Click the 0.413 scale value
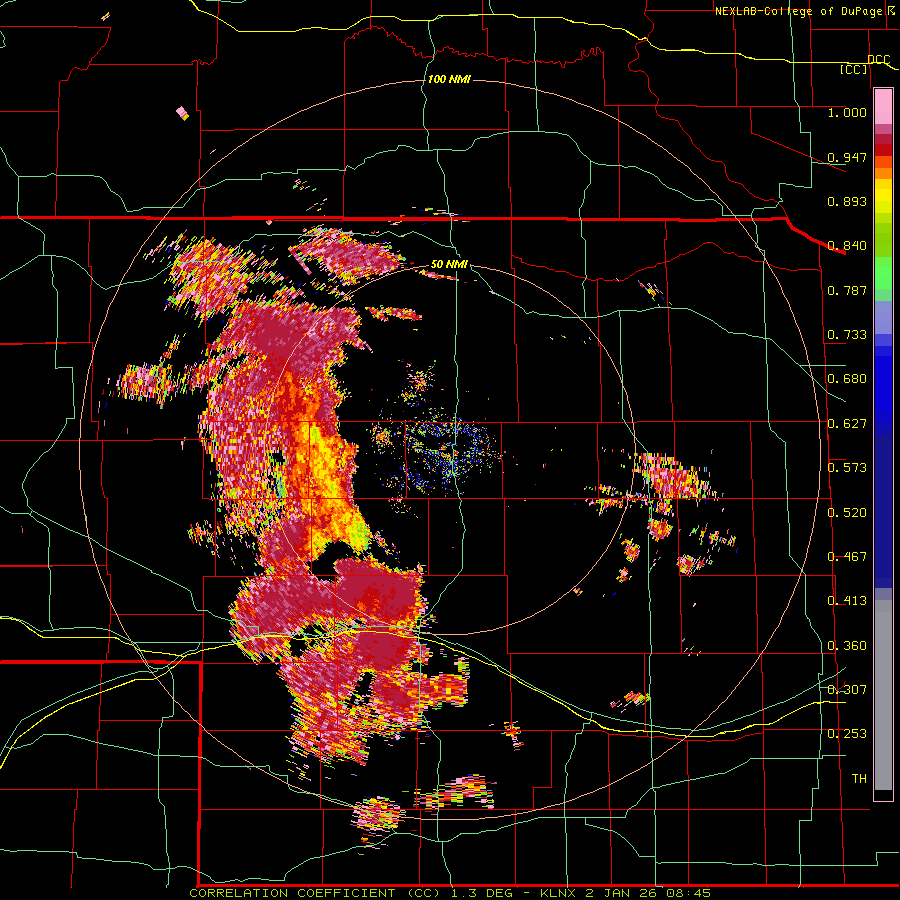 (x=847, y=601)
